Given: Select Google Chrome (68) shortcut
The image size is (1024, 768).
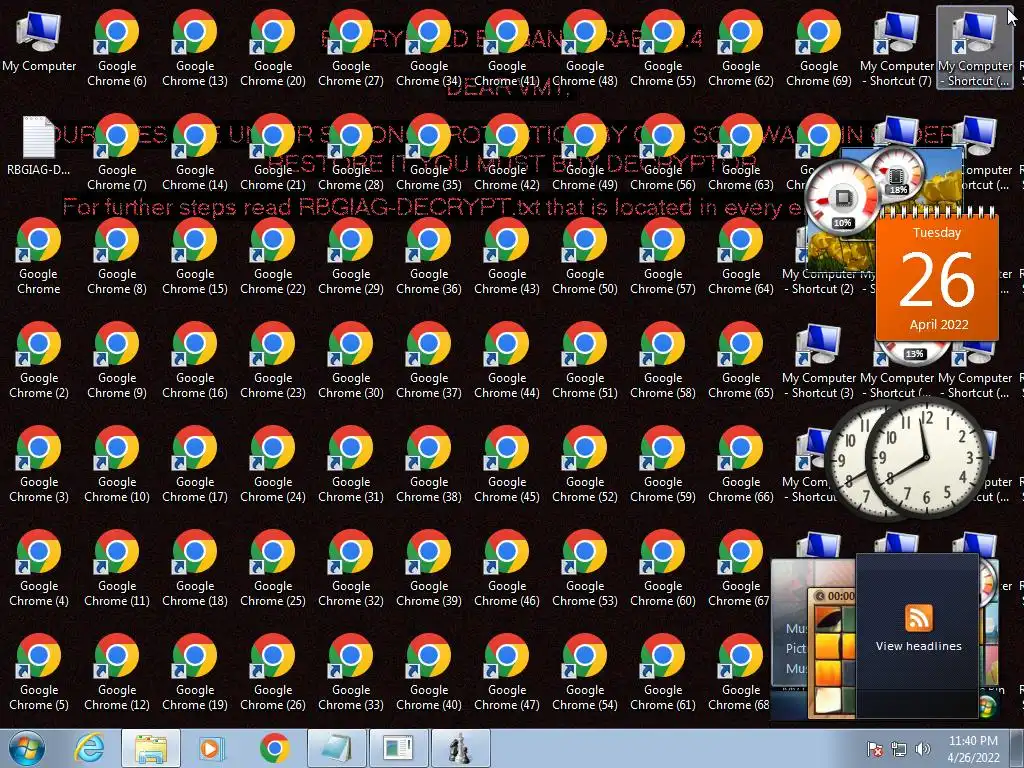Looking at the screenshot, I should pos(738,673).
